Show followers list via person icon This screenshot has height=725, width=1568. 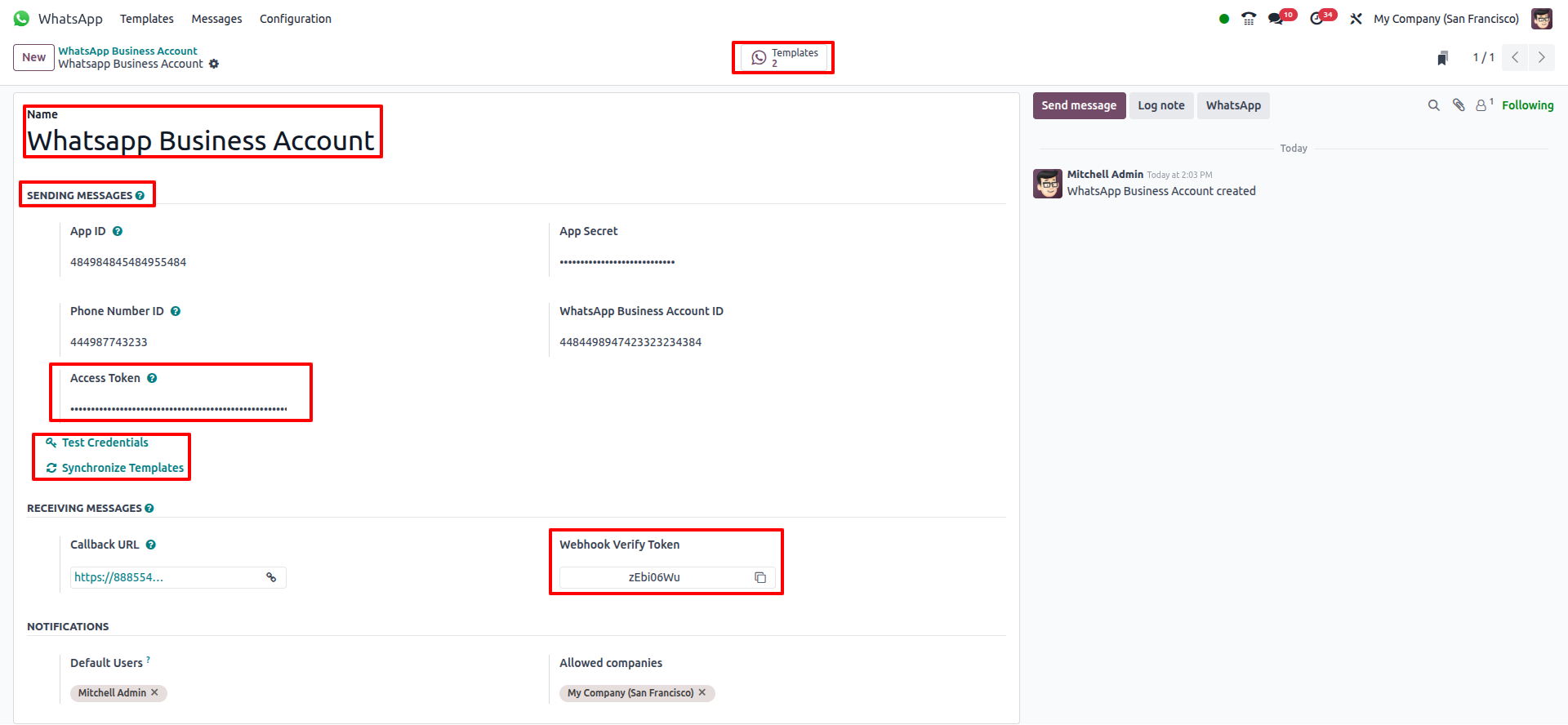tap(1481, 105)
